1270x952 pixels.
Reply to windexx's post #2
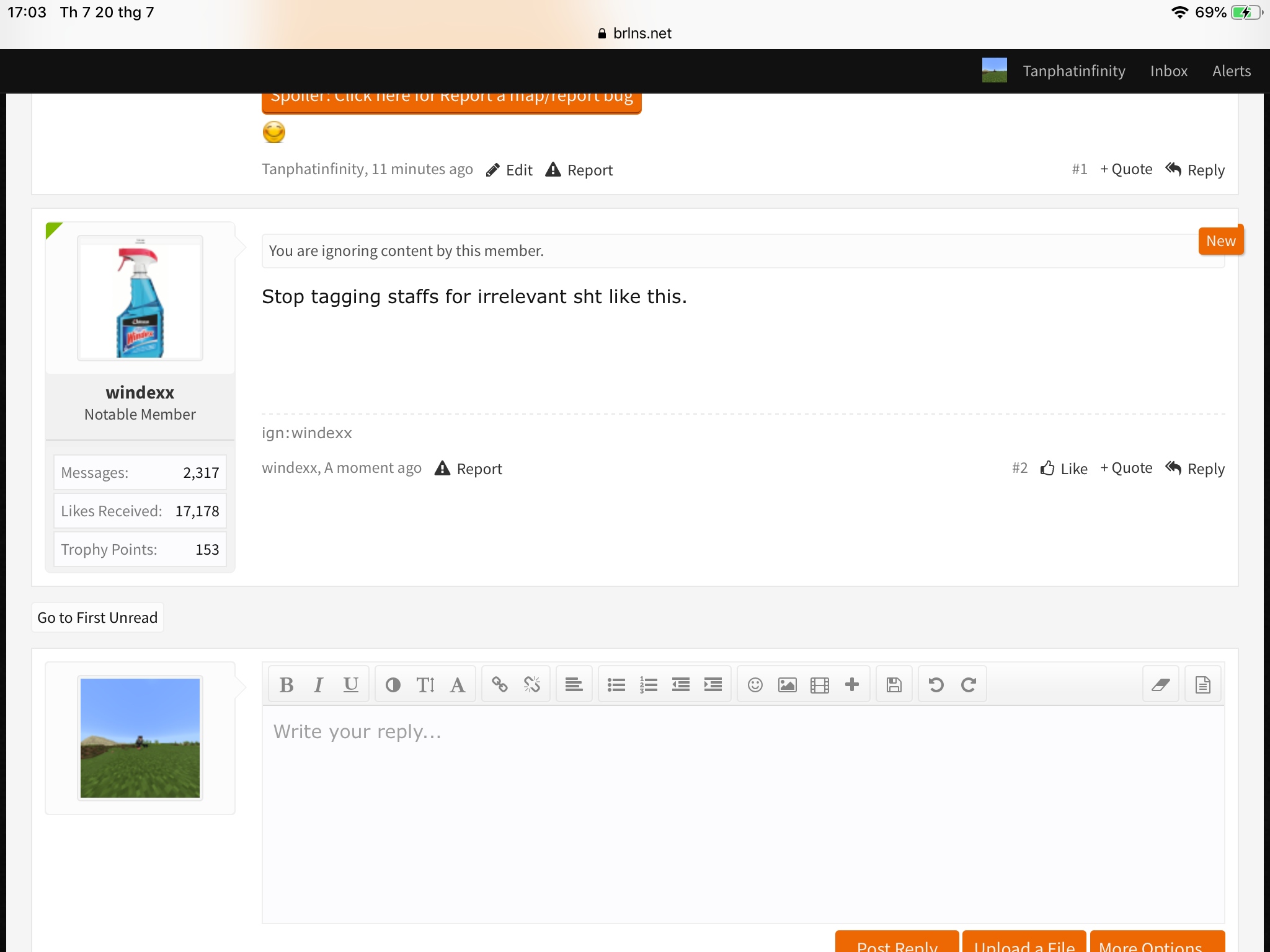pyautogui.click(x=1195, y=469)
